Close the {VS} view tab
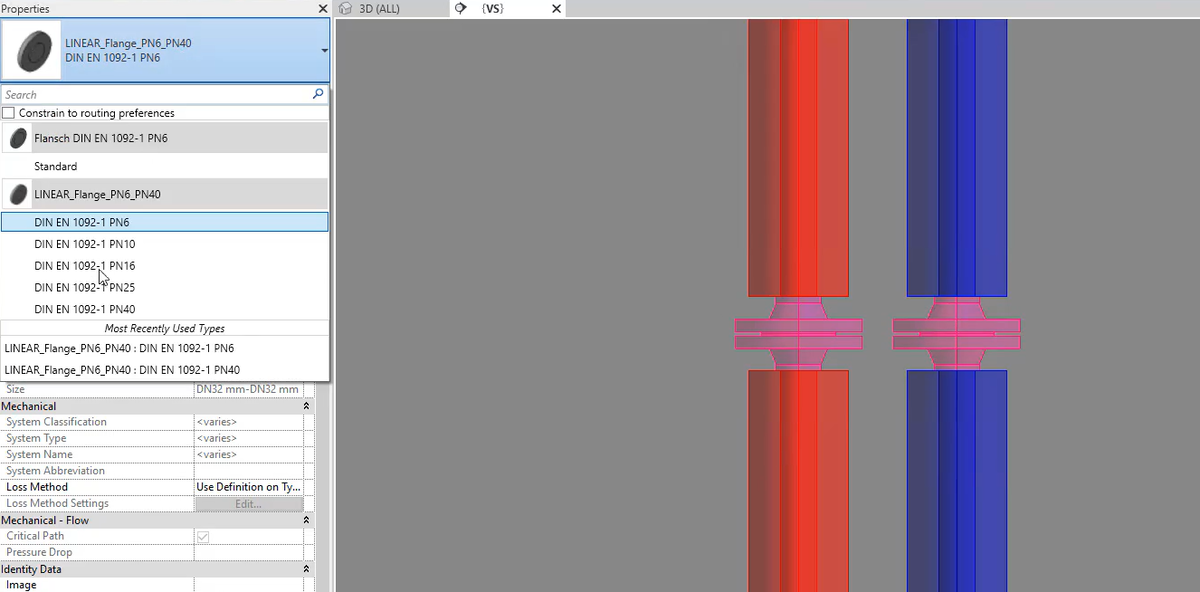Image resolution: width=1200 pixels, height=592 pixels. coord(556,8)
